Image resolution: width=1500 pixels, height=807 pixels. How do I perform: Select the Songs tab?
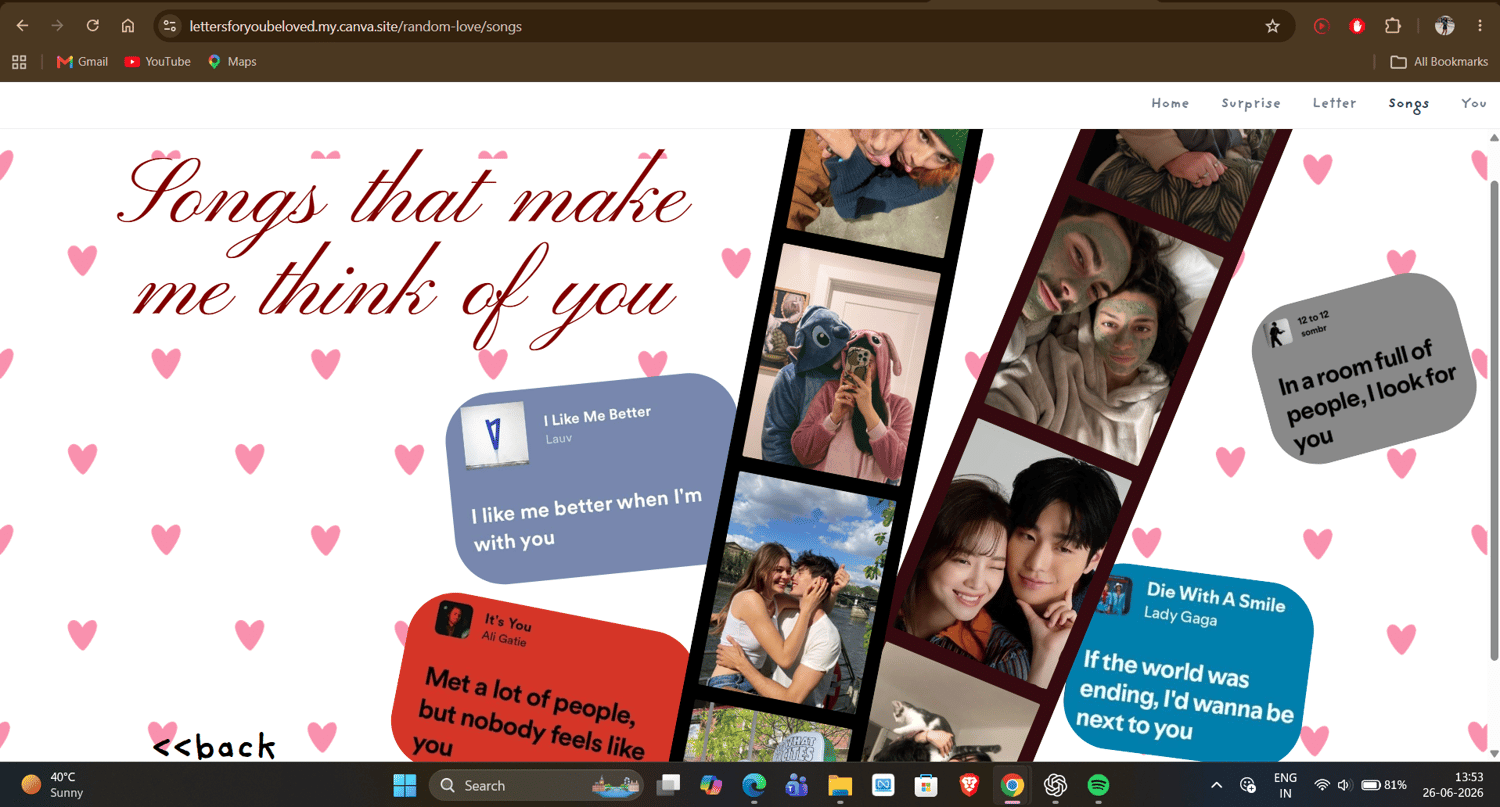(1408, 104)
